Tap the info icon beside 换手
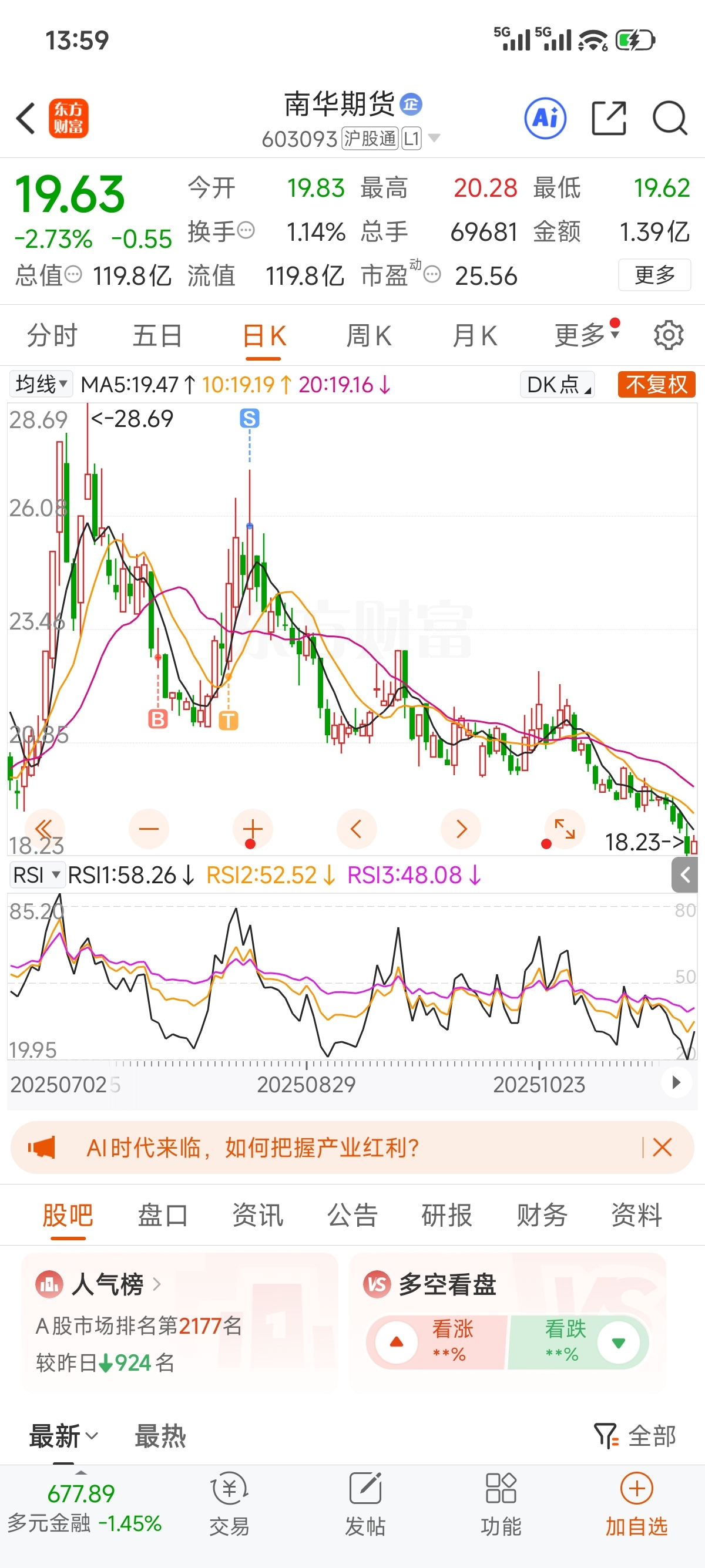The image size is (705, 1568). [246, 231]
